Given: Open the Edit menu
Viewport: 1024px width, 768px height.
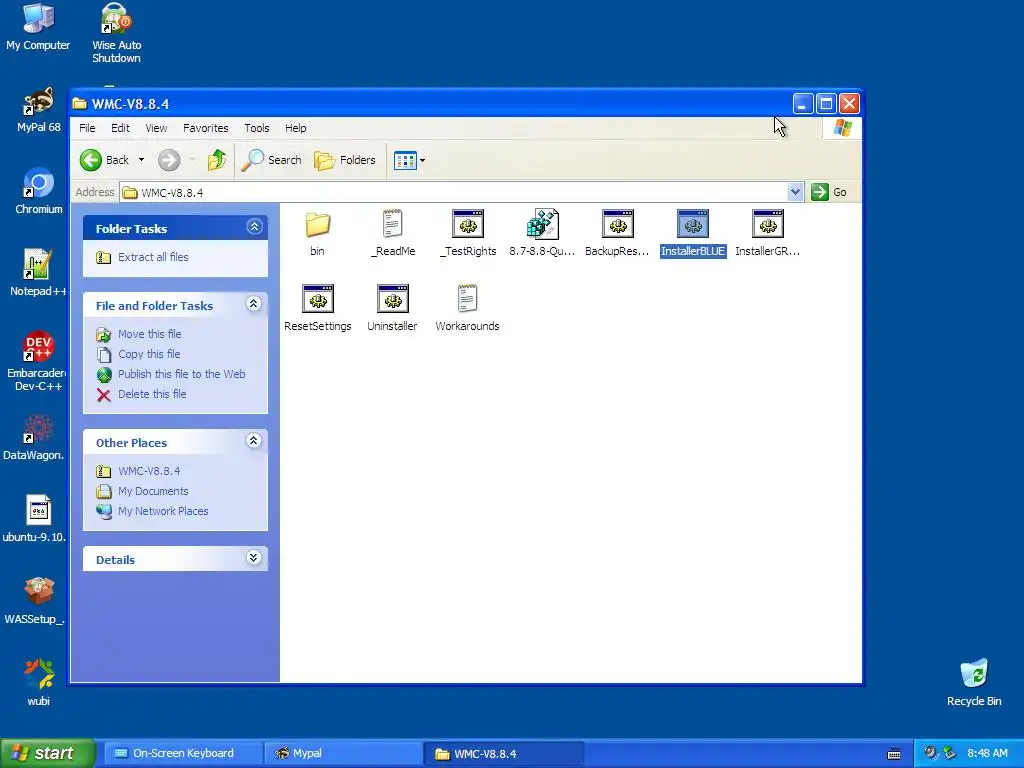Looking at the screenshot, I should [120, 128].
